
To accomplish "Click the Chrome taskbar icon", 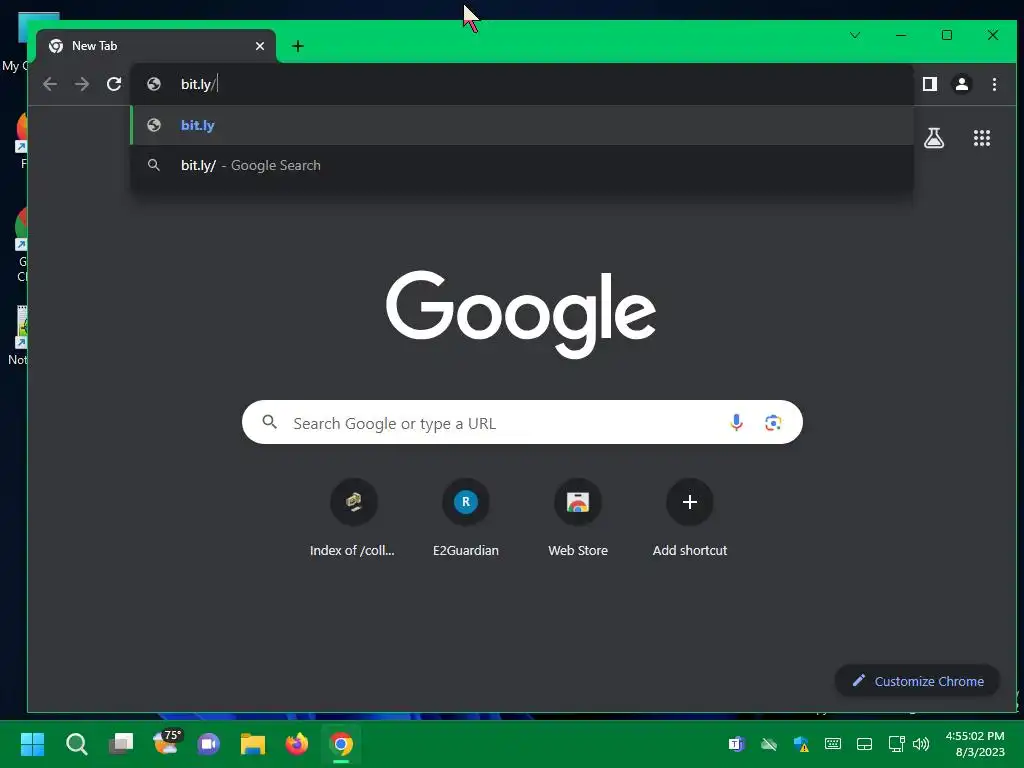I will click(341, 744).
